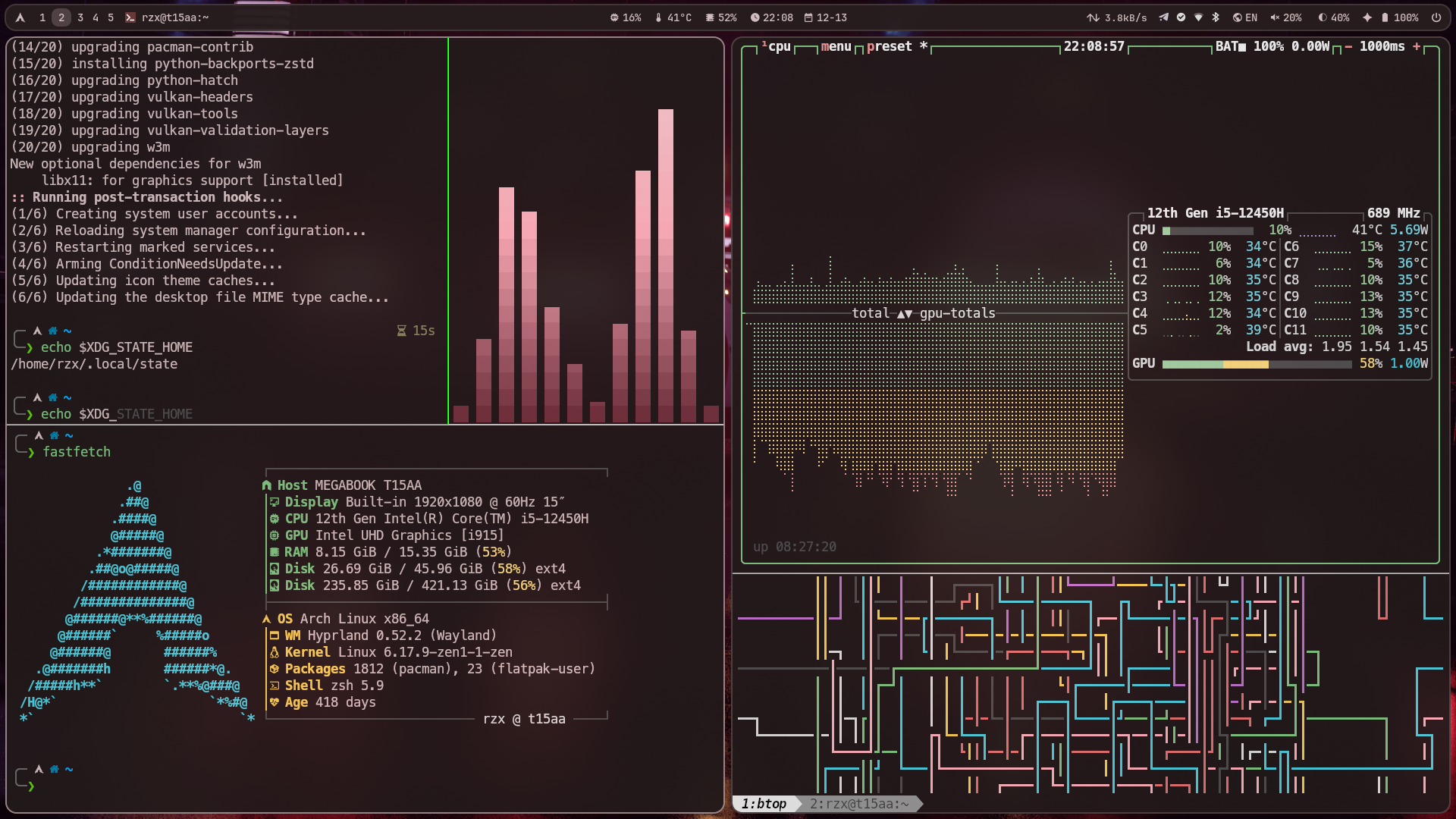Image resolution: width=1456 pixels, height=819 pixels.
Task: Decrease btop update interval with minus
Action: point(1348,47)
